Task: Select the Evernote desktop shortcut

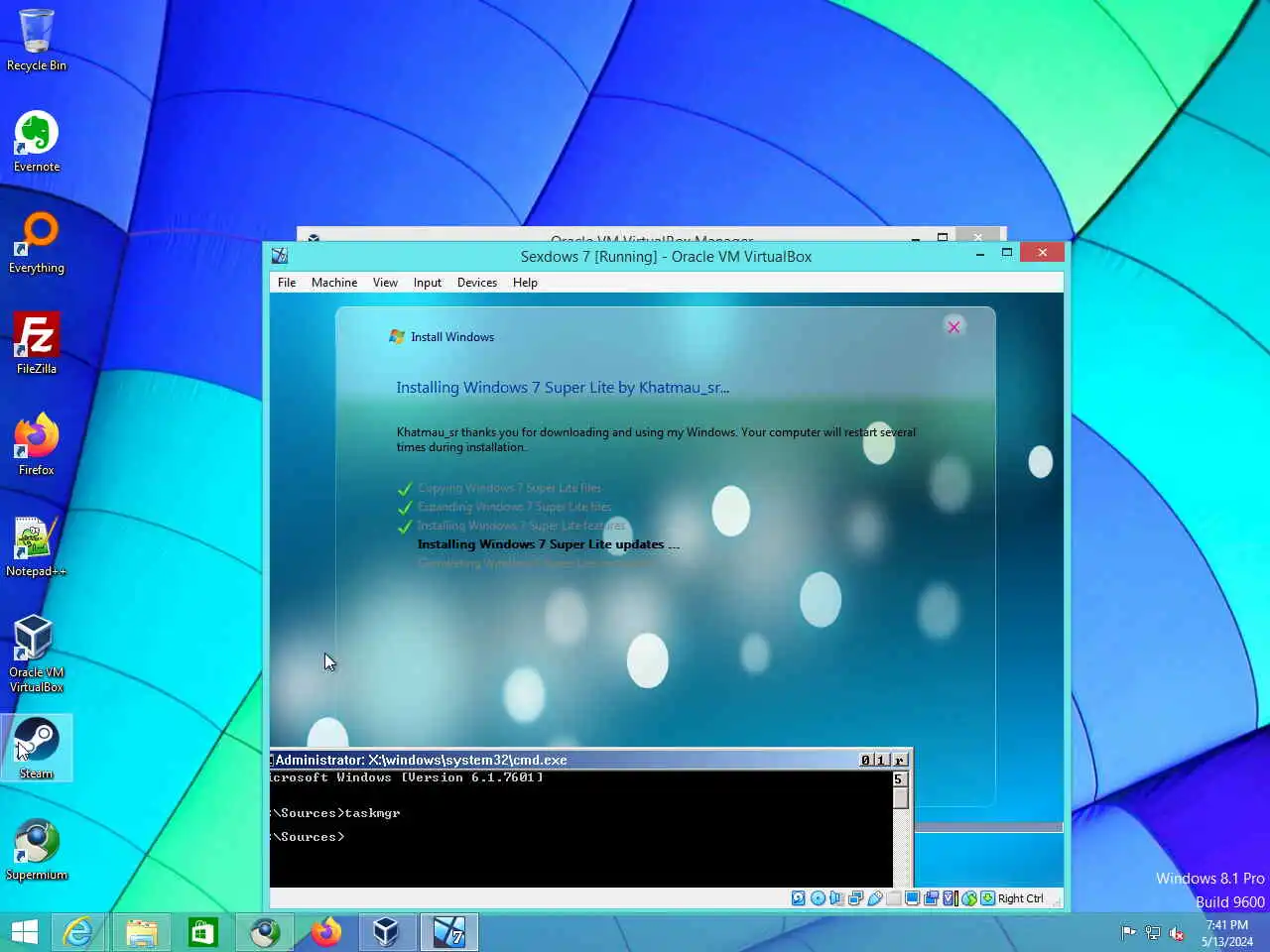Action: pos(37,142)
